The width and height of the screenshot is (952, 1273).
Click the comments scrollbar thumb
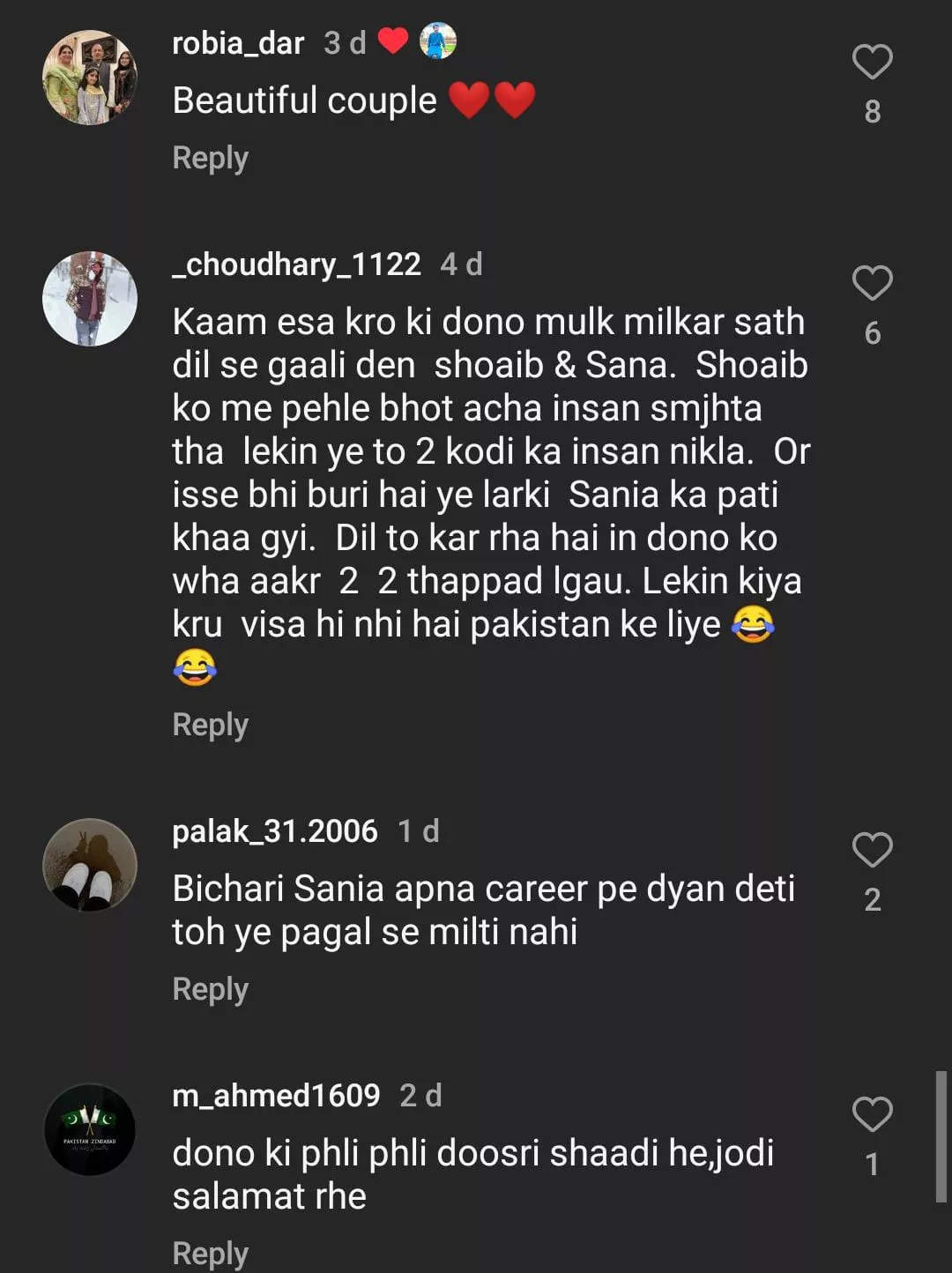pos(941,1137)
